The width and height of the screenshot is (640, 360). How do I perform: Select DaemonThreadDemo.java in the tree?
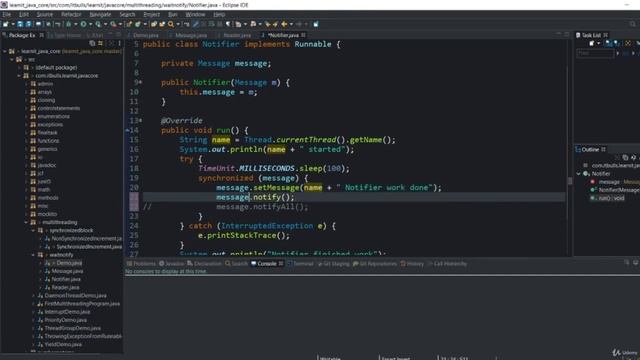(75, 296)
